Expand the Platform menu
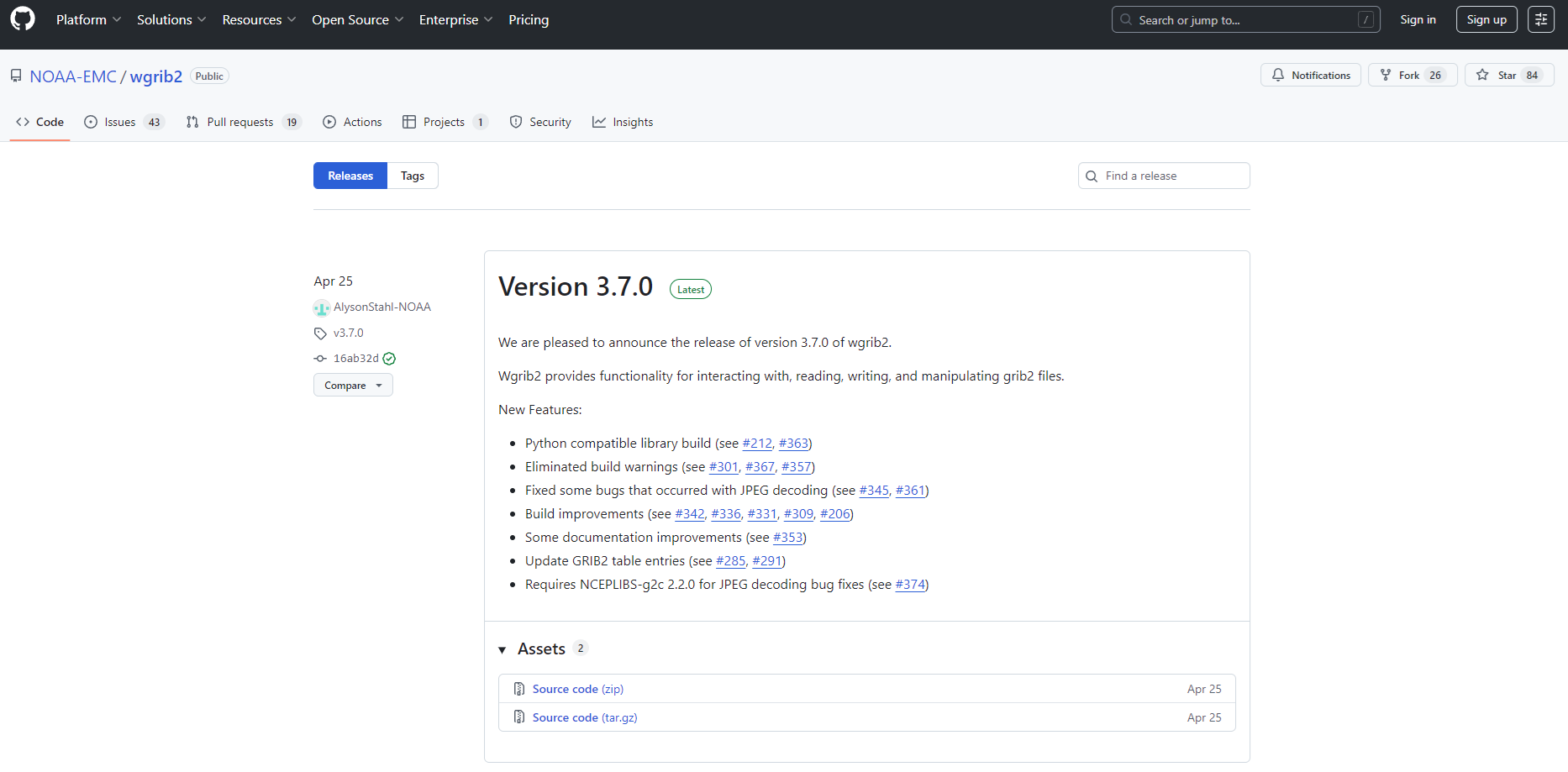Viewport: 1568px width, 772px height. (x=88, y=19)
